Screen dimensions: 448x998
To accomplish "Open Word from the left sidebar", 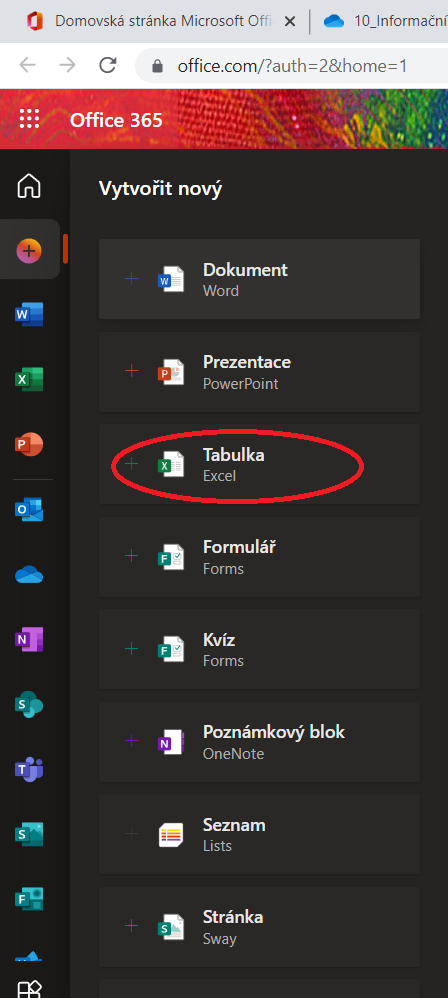I will point(29,314).
